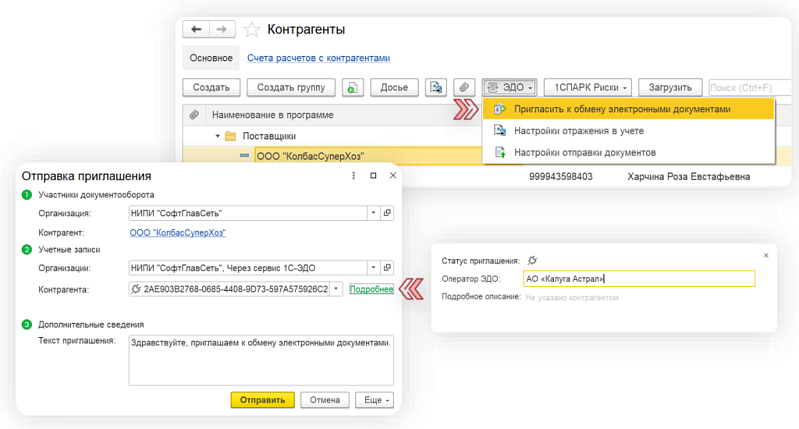
Task: Click the document icon right of Досье
Action: pyautogui.click(x=436, y=88)
